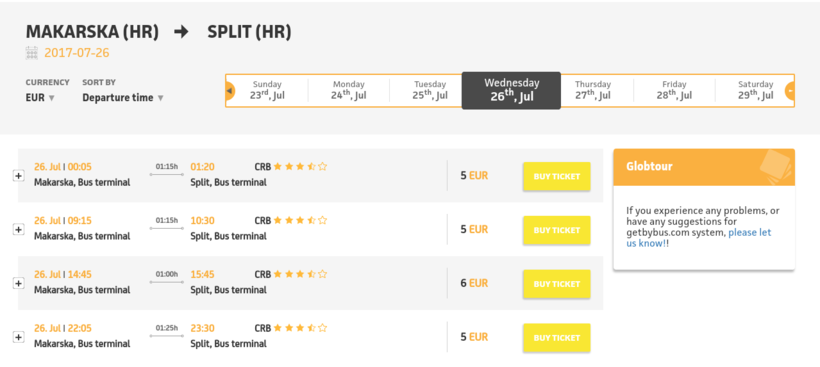
Task: Buy ticket for the 22:05 bus
Action: (556, 338)
